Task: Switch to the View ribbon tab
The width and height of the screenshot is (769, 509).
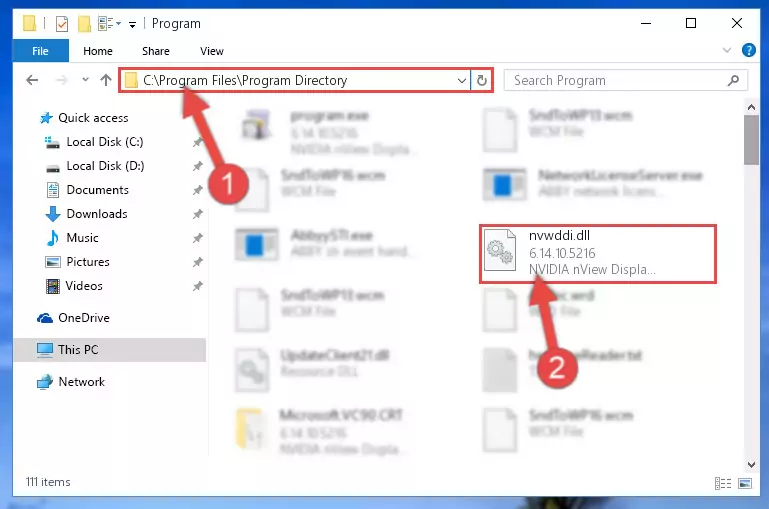Action: point(211,51)
